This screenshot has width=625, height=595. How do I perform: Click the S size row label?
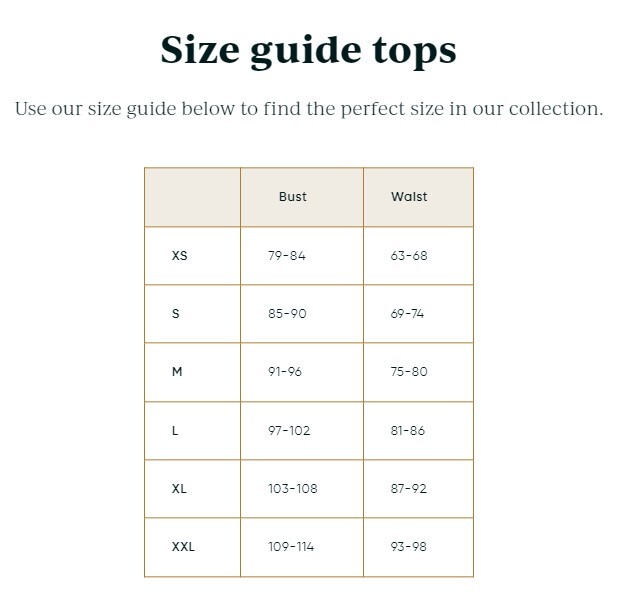176,314
